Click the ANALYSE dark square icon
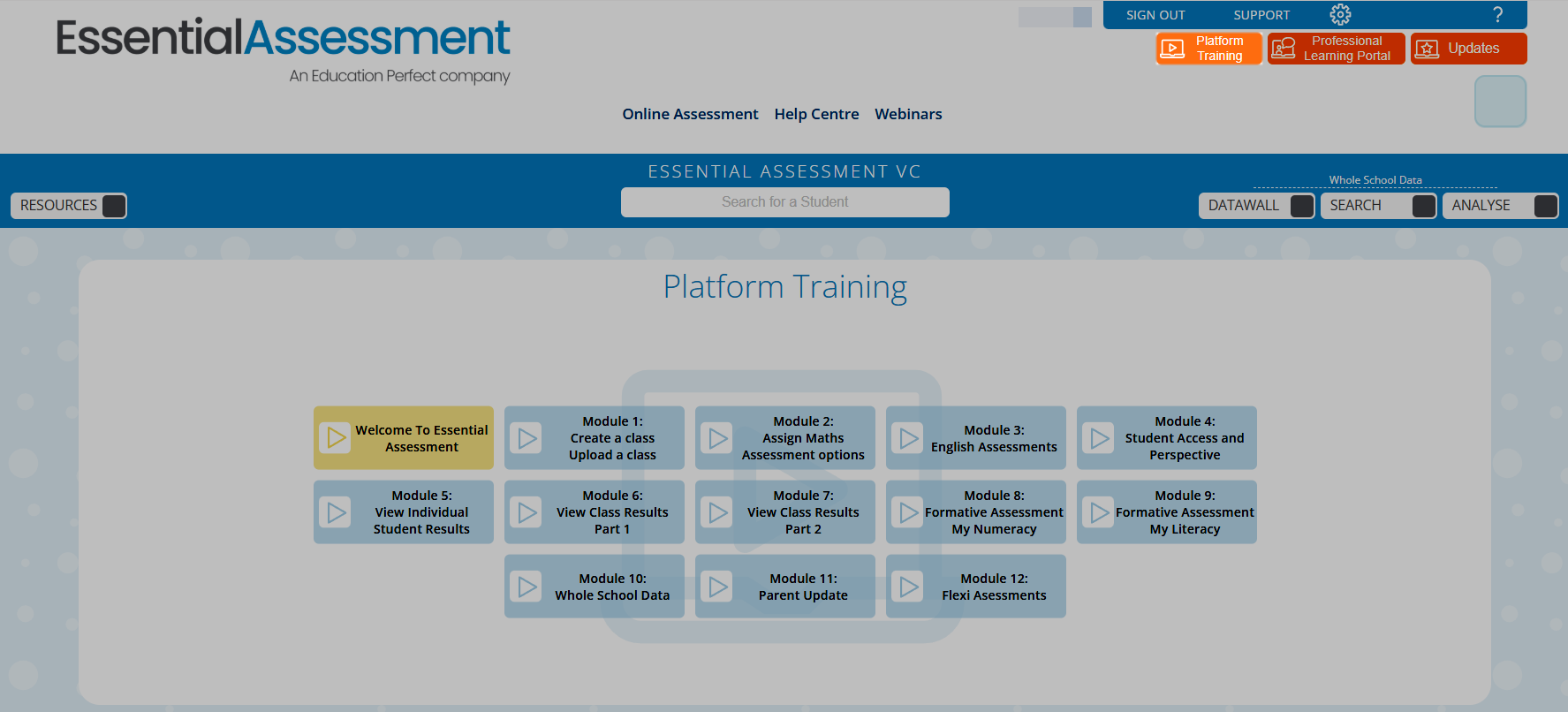 1546,206
